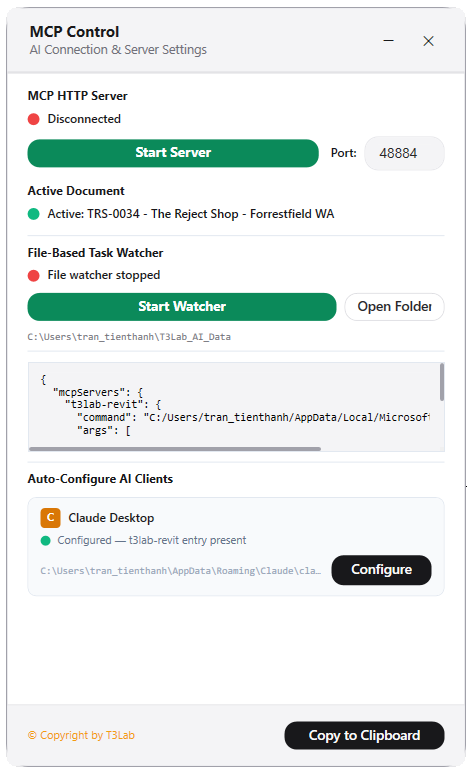Click the Copyright by T3Lab text
Viewport: 471px width, 775px height.
pyautogui.click(x=82, y=735)
